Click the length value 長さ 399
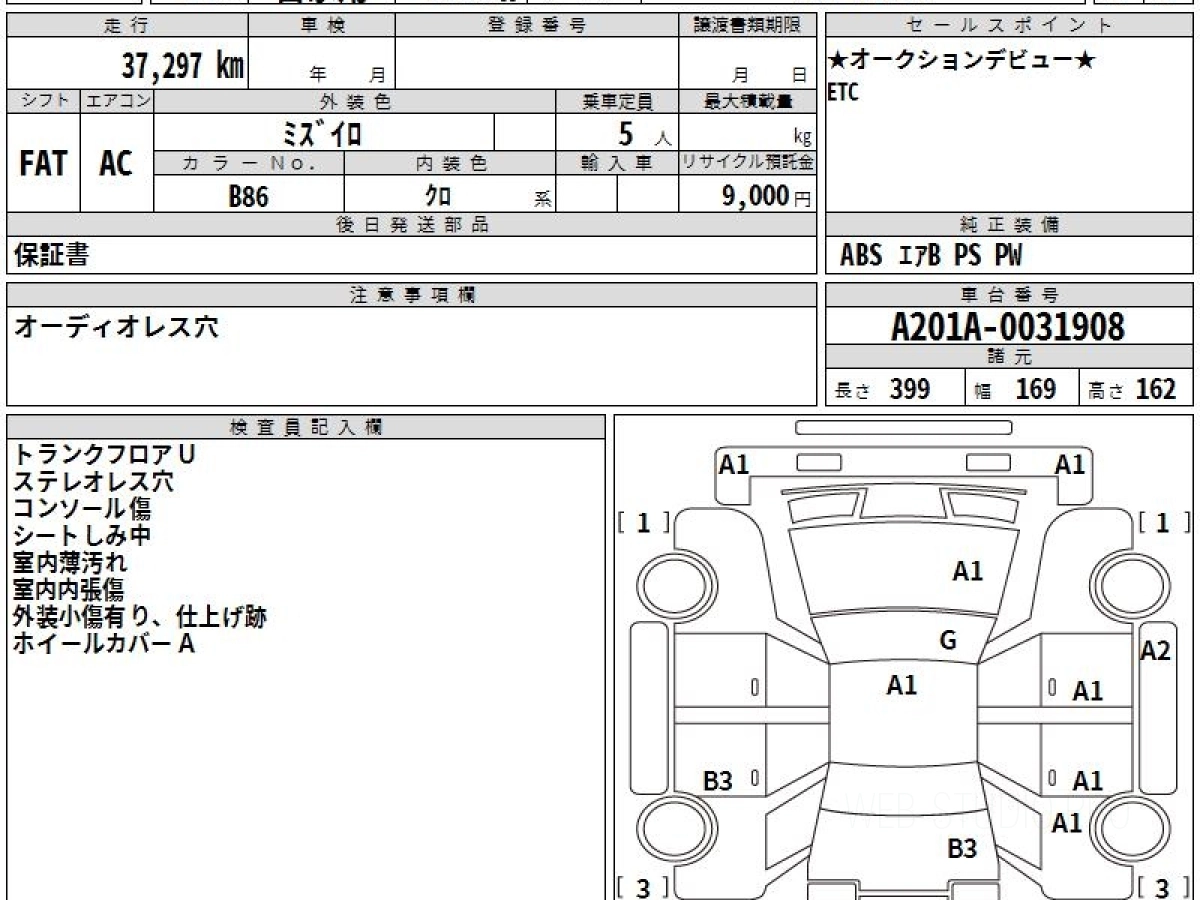The image size is (1200, 900). coord(883,389)
